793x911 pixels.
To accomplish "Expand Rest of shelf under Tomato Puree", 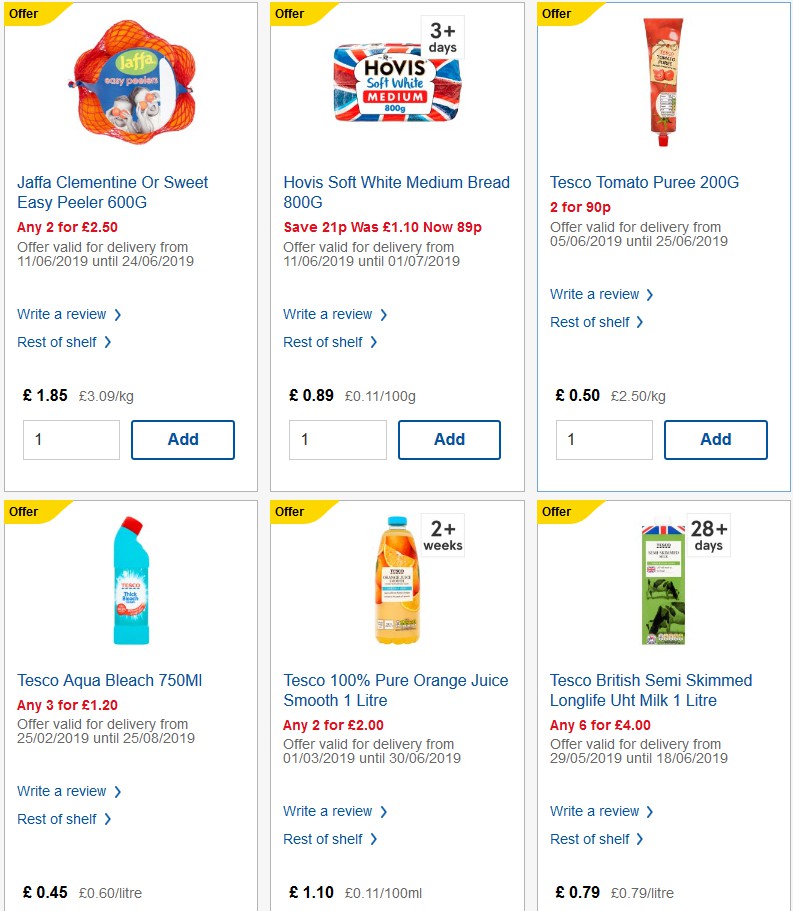I will point(590,322).
